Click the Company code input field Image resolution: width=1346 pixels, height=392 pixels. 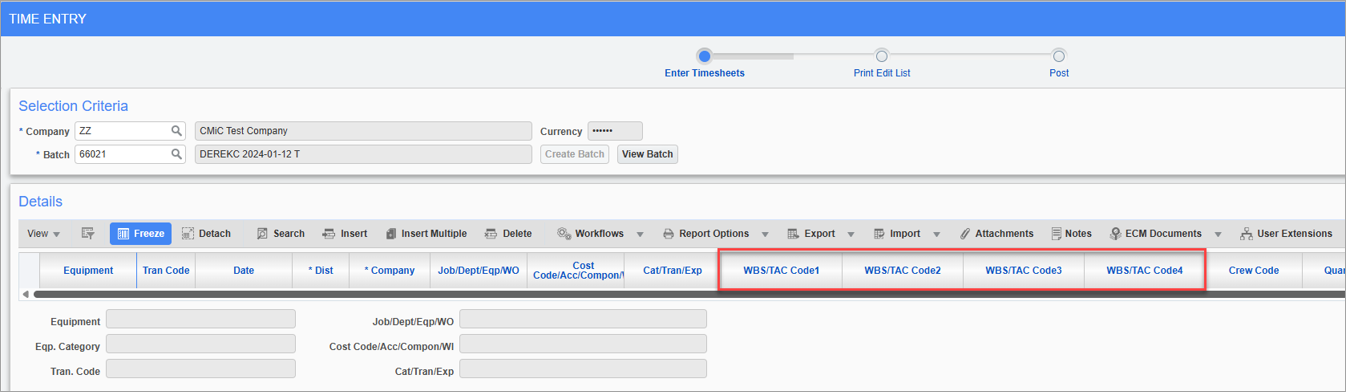click(121, 131)
